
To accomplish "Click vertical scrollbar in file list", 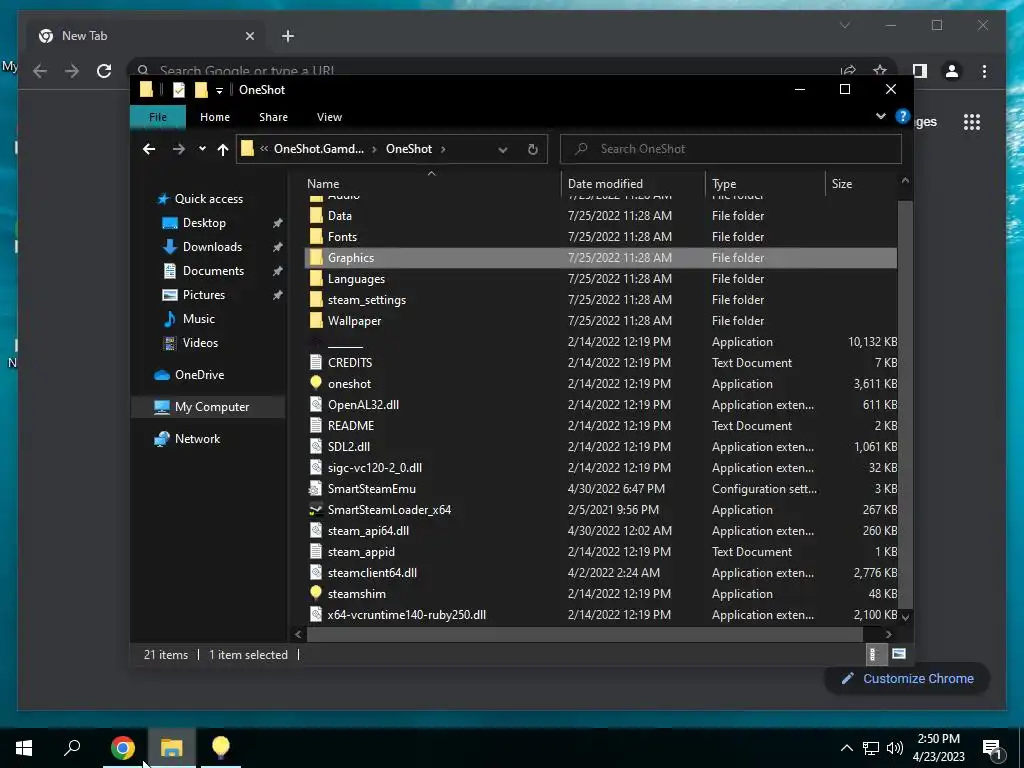I will click(905, 404).
